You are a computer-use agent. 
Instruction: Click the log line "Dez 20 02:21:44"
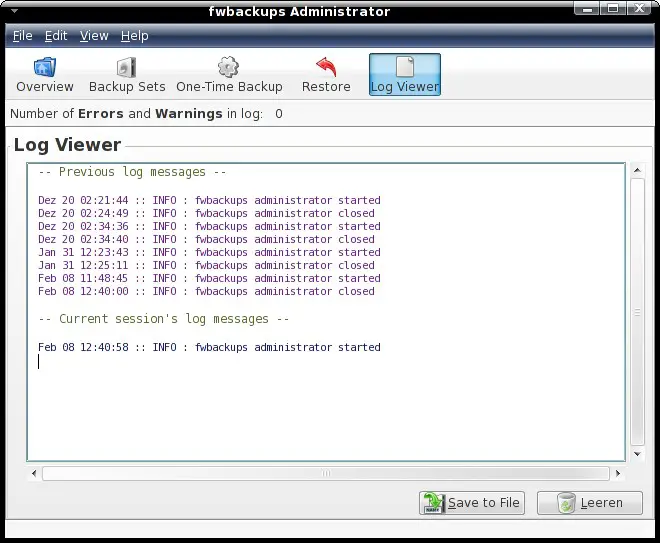pos(209,200)
